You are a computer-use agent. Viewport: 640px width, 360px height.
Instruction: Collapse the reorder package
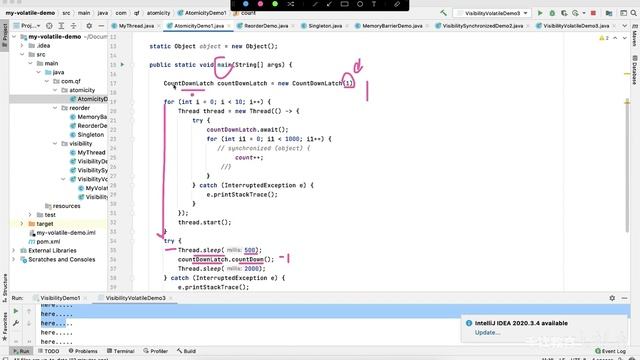click(x=55, y=108)
